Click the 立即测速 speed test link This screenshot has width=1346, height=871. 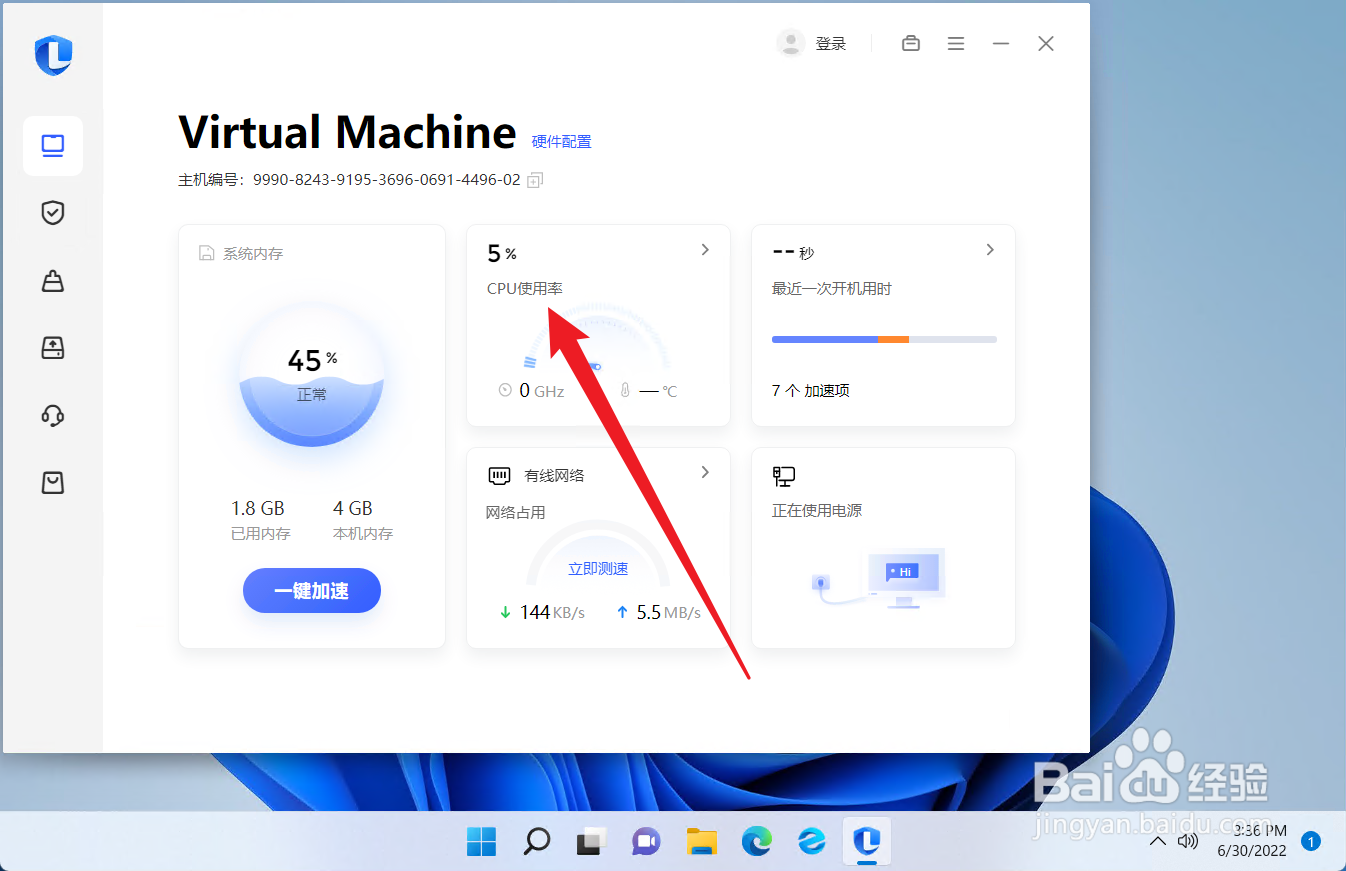tap(598, 568)
